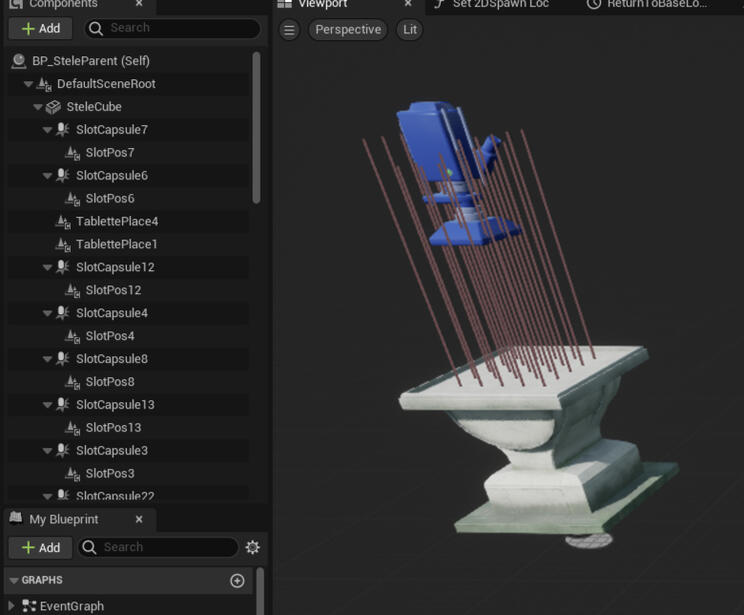This screenshot has height=615, width=744.
Task: Collapse the SteleCube node
Action: pos(38,107)
